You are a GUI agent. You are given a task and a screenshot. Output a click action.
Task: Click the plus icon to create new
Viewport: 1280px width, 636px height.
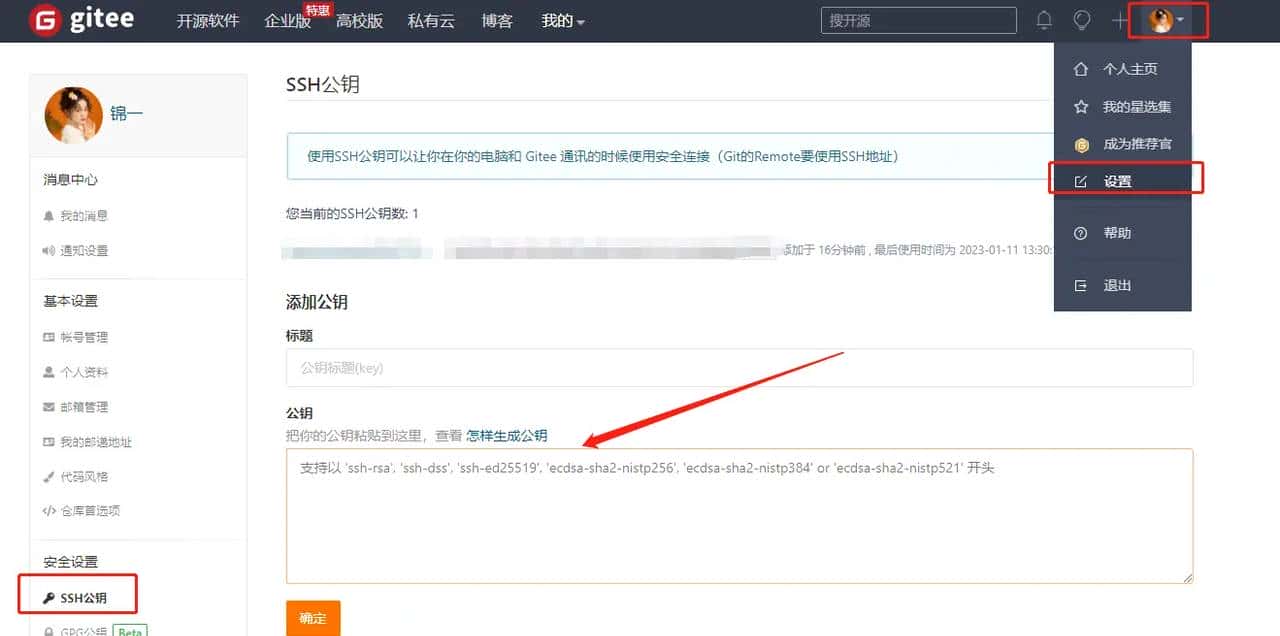[x=1117, y=19]
